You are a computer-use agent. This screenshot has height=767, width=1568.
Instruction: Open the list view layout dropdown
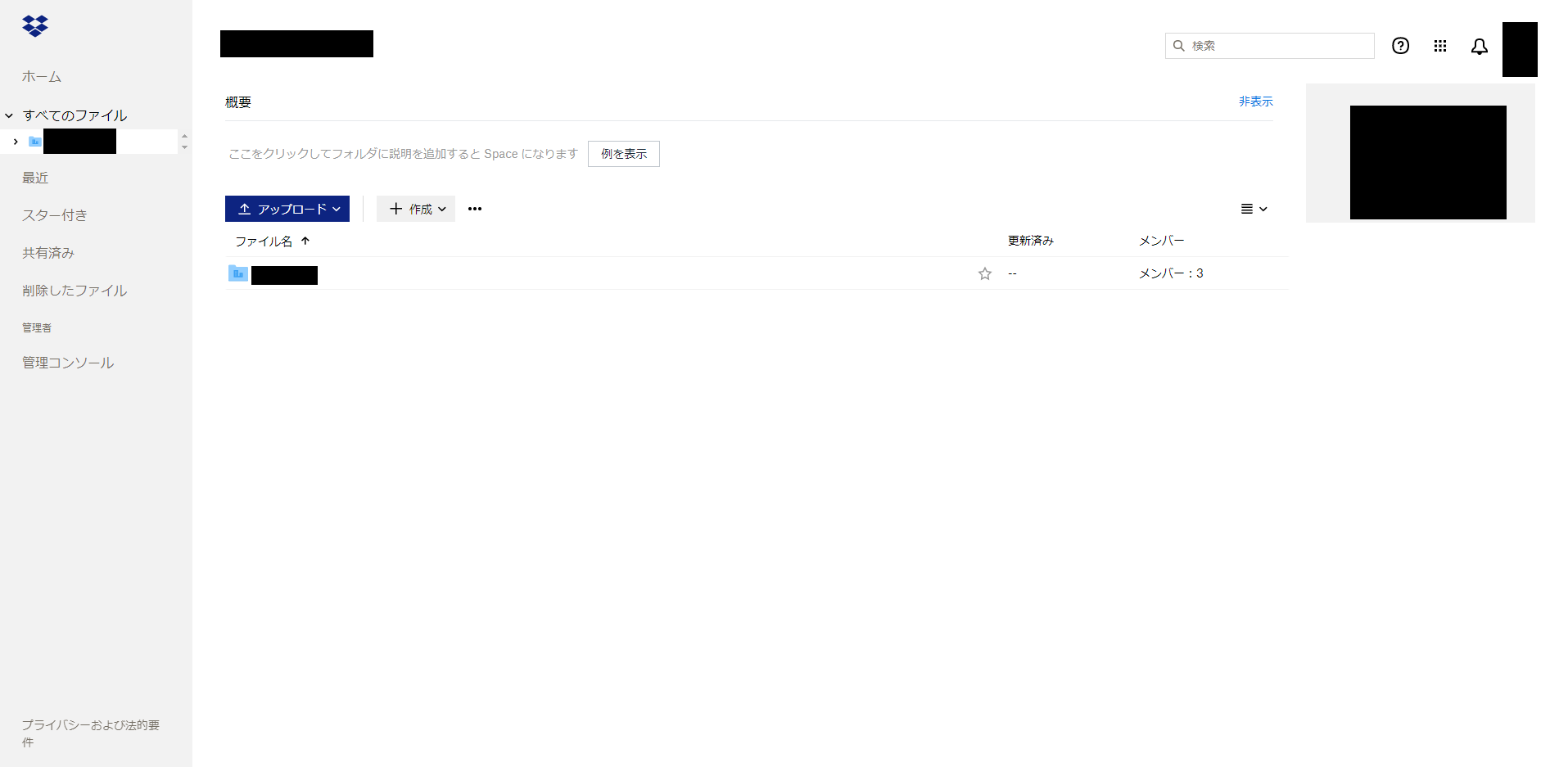1254,209
